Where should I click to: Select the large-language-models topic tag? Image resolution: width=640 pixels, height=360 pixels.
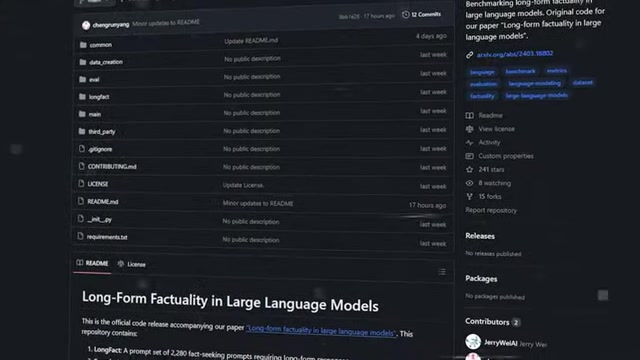536,96
